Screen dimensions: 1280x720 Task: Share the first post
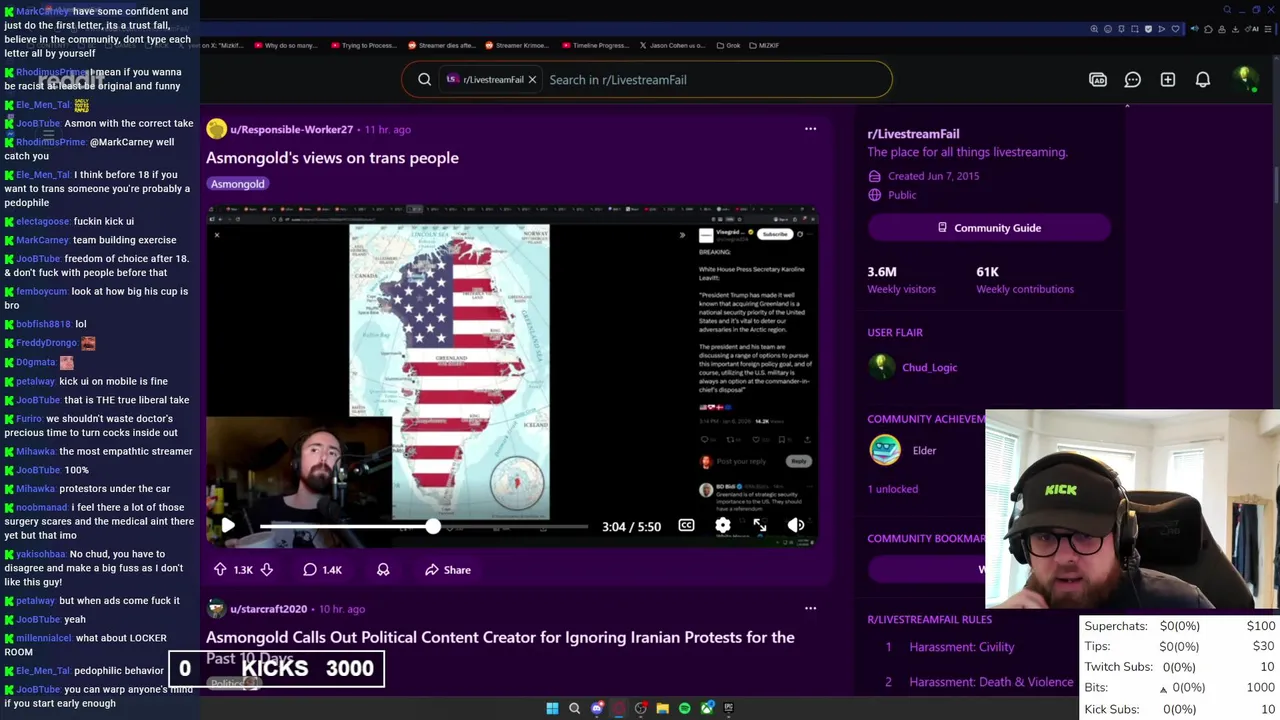click(447, 570)
